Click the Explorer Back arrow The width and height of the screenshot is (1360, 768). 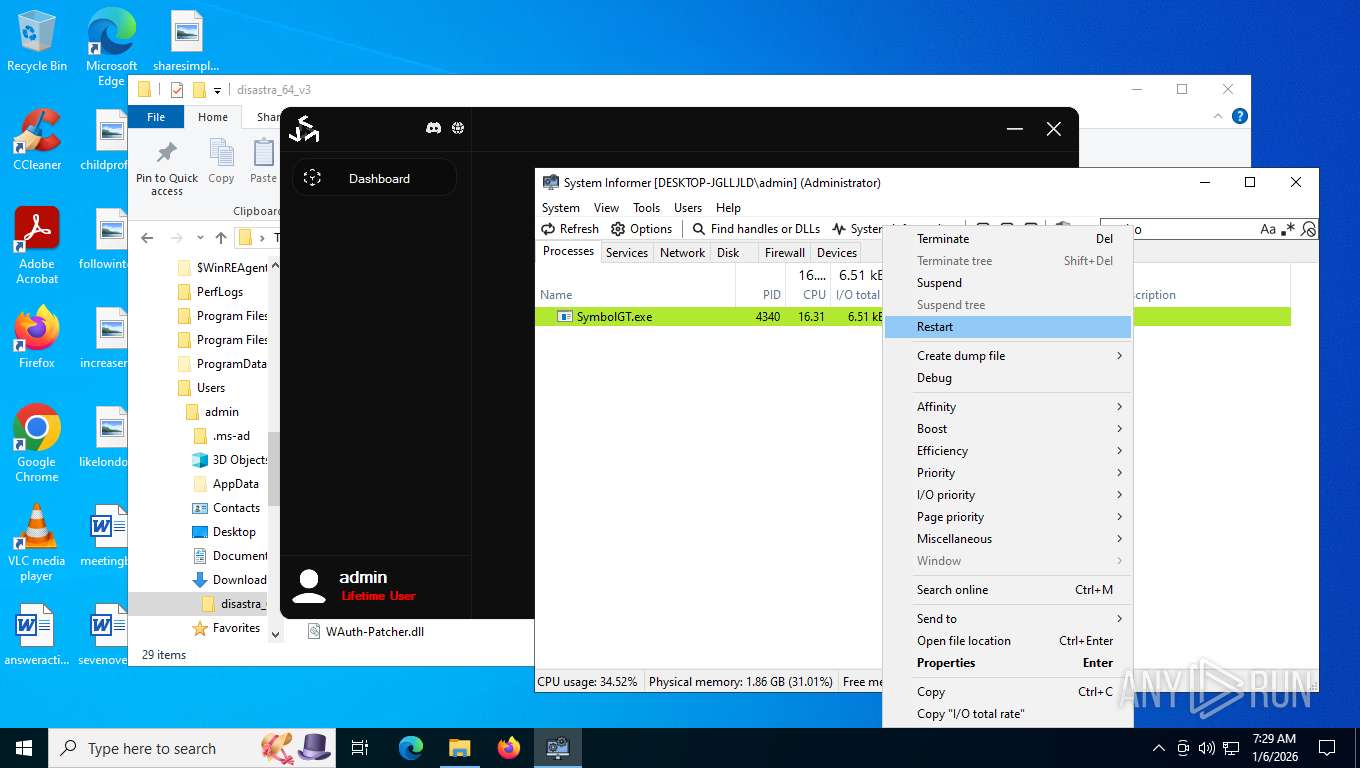[x=147, y=238]
